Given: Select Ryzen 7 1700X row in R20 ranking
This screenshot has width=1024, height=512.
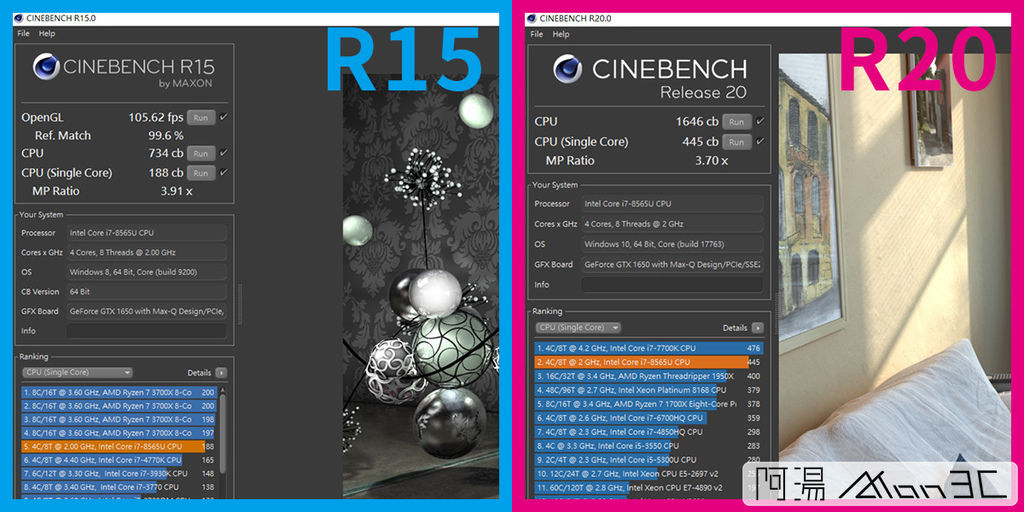Looking at the screenshot, I should tap(648, 404).
